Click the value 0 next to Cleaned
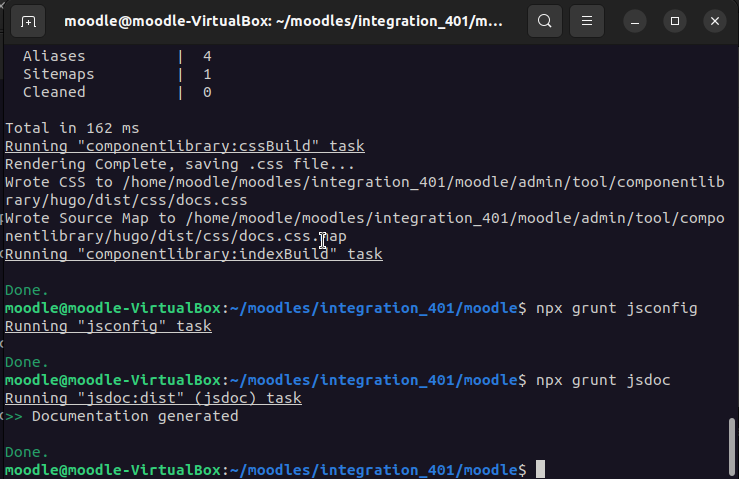The image size is (739, 479). 207,92
